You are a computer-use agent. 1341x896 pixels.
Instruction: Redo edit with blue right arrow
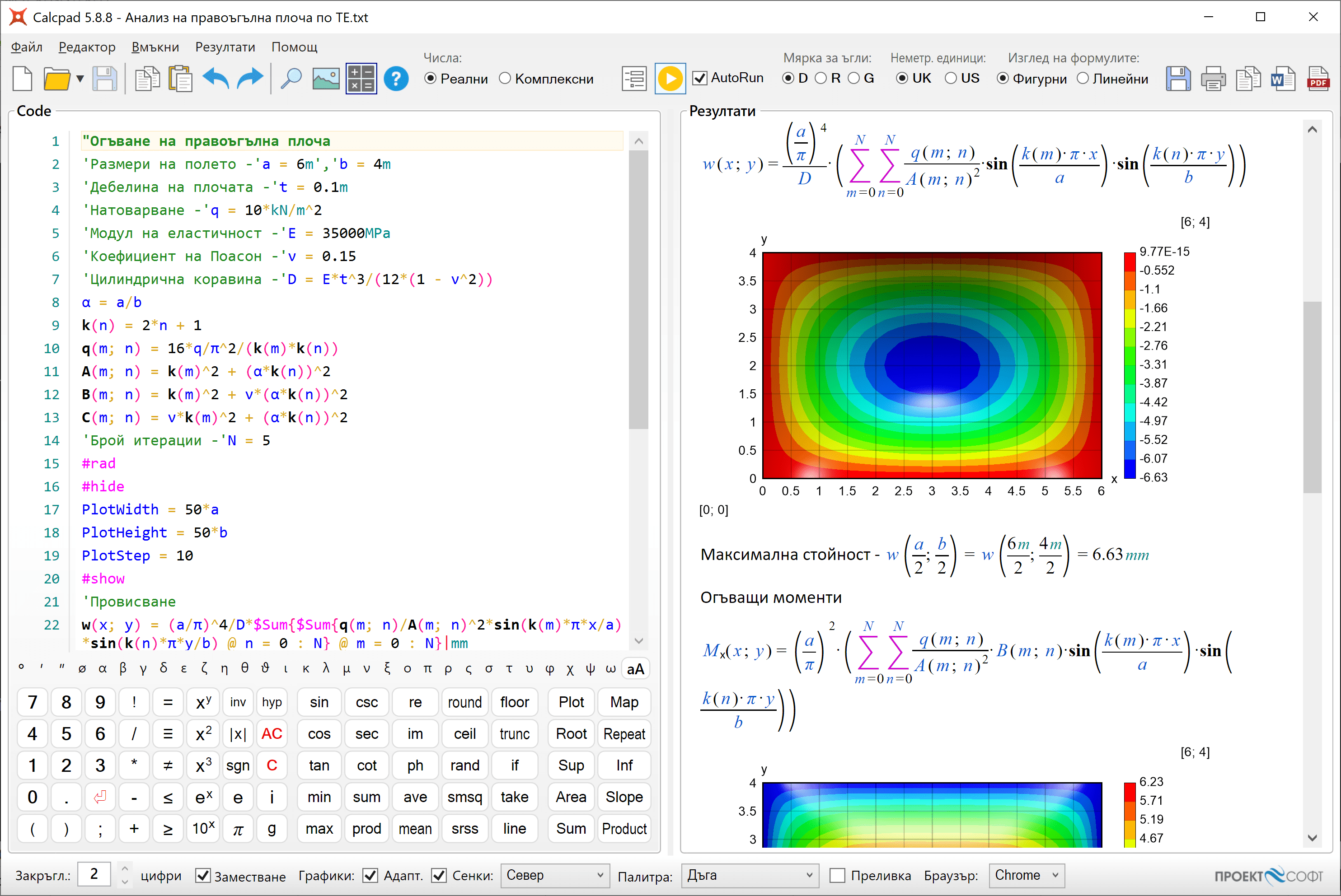tap(250, 79)
